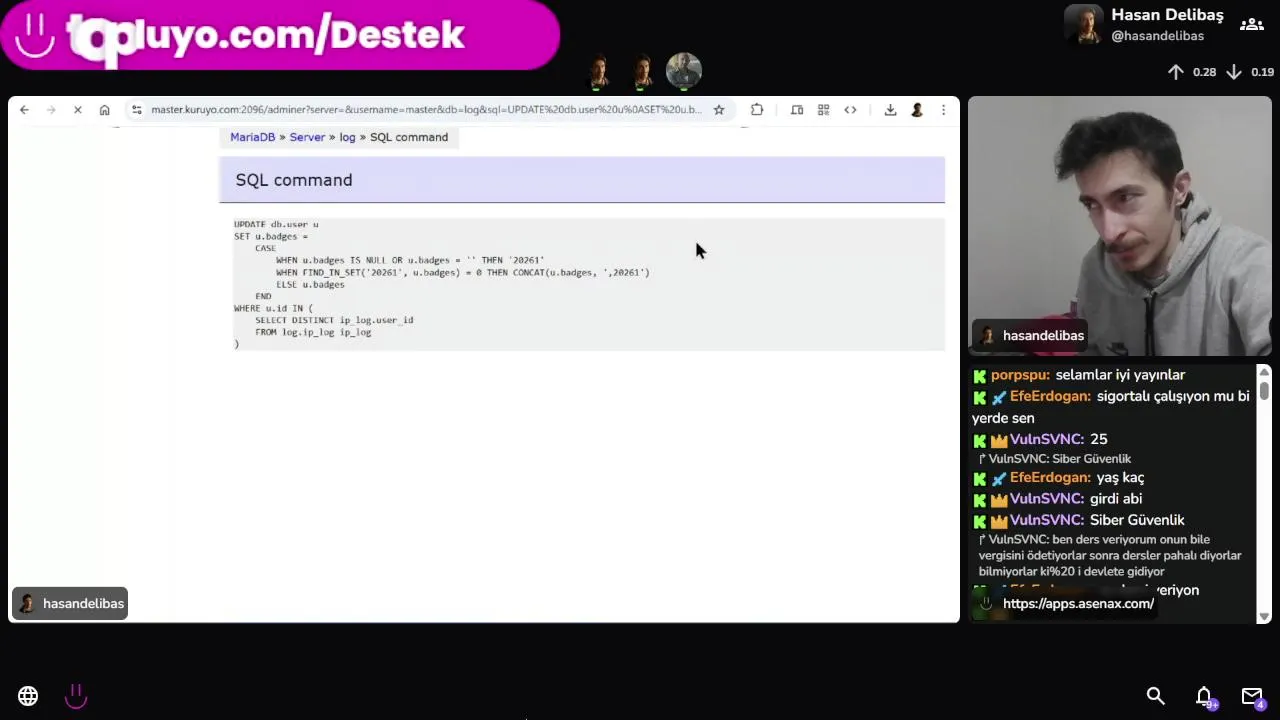Click the SQL command heading
This screenshot has width=1280, height=720.
(x=294, y=180)
